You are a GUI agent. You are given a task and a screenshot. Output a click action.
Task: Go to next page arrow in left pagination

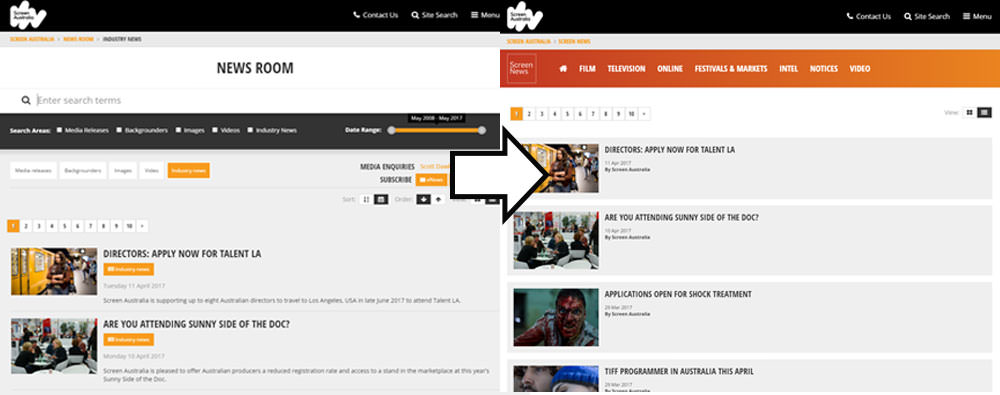click(x=142, y=226)
